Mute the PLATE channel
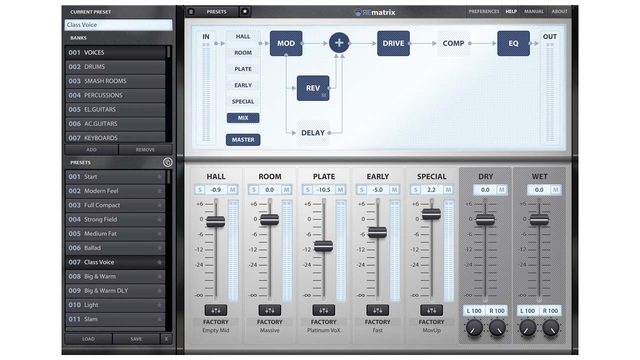The width and height of the screenshot is (640, 360). coord(340,190)
